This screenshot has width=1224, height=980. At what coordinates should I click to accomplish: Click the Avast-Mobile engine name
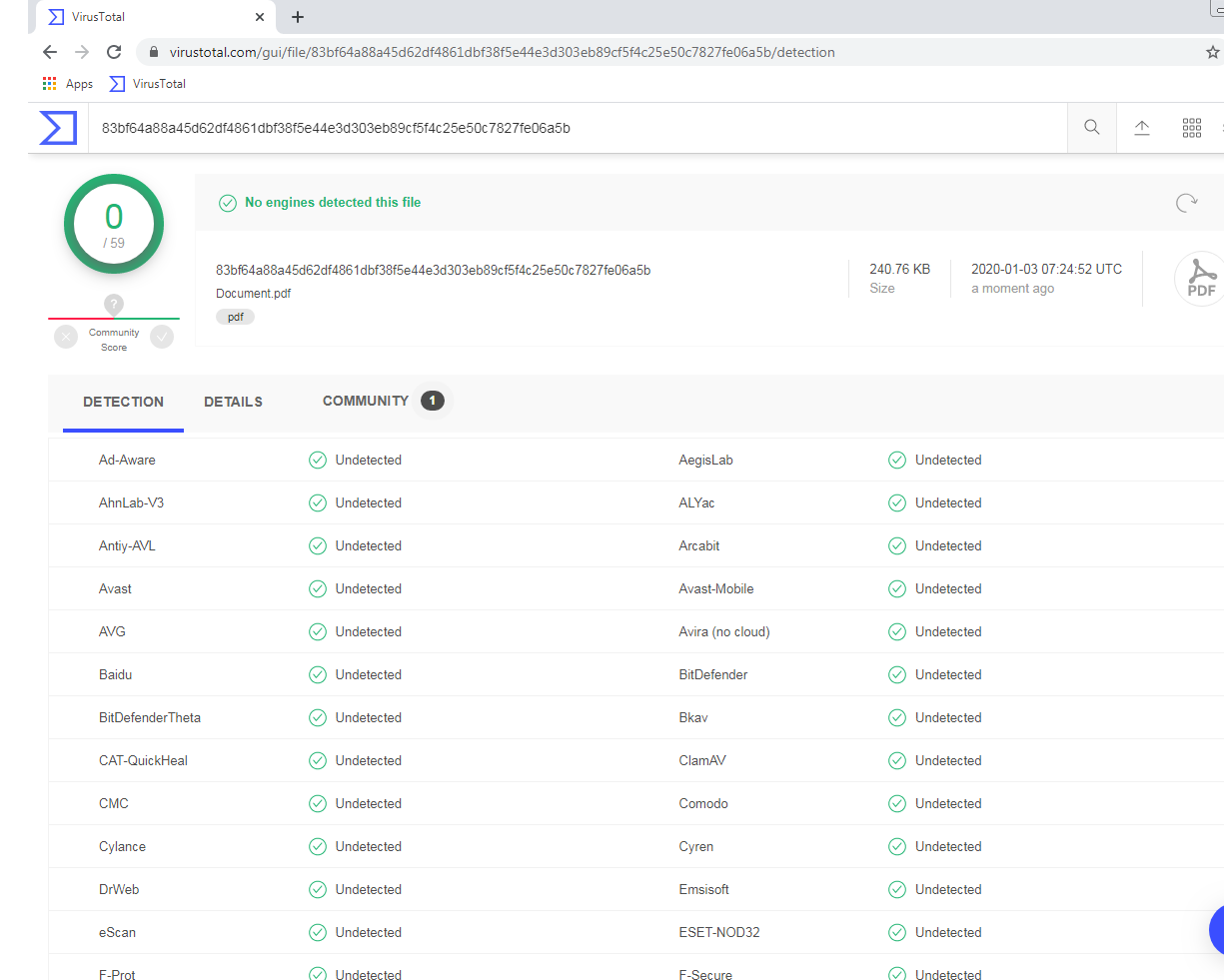pyautogui.click(x=716, y=588)
